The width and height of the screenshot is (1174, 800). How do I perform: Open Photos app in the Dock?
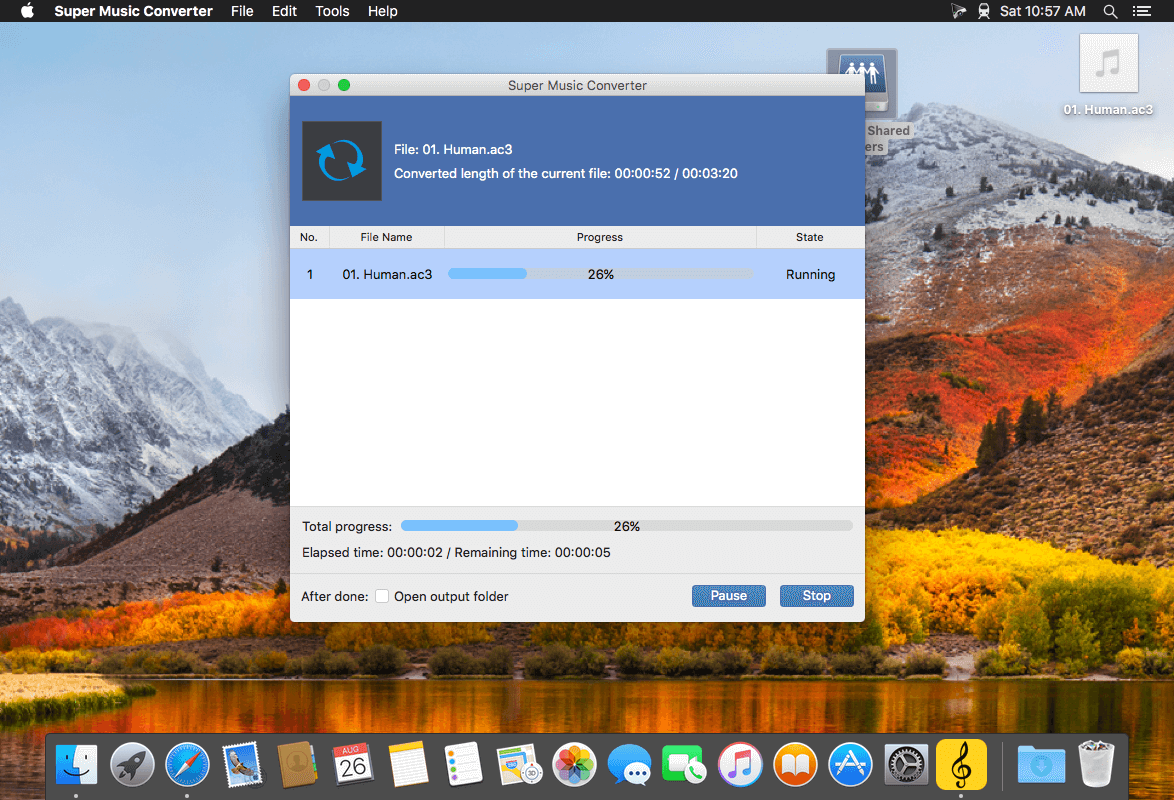coord(574,765)
